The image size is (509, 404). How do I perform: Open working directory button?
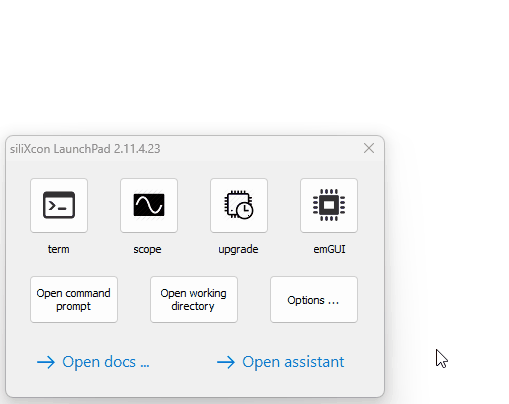coord(194,299)
